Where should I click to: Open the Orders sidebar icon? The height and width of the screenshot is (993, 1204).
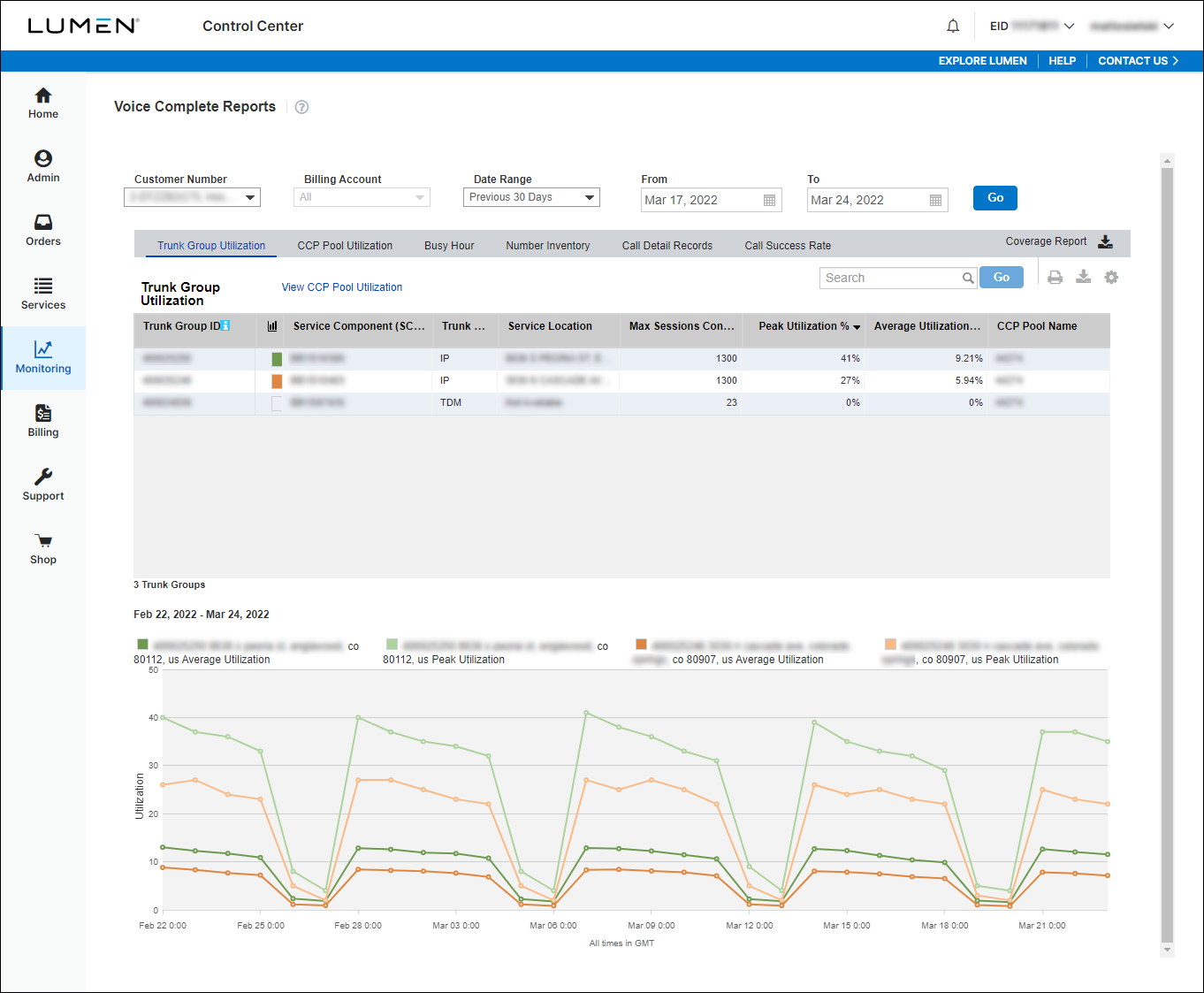(43, 222)
